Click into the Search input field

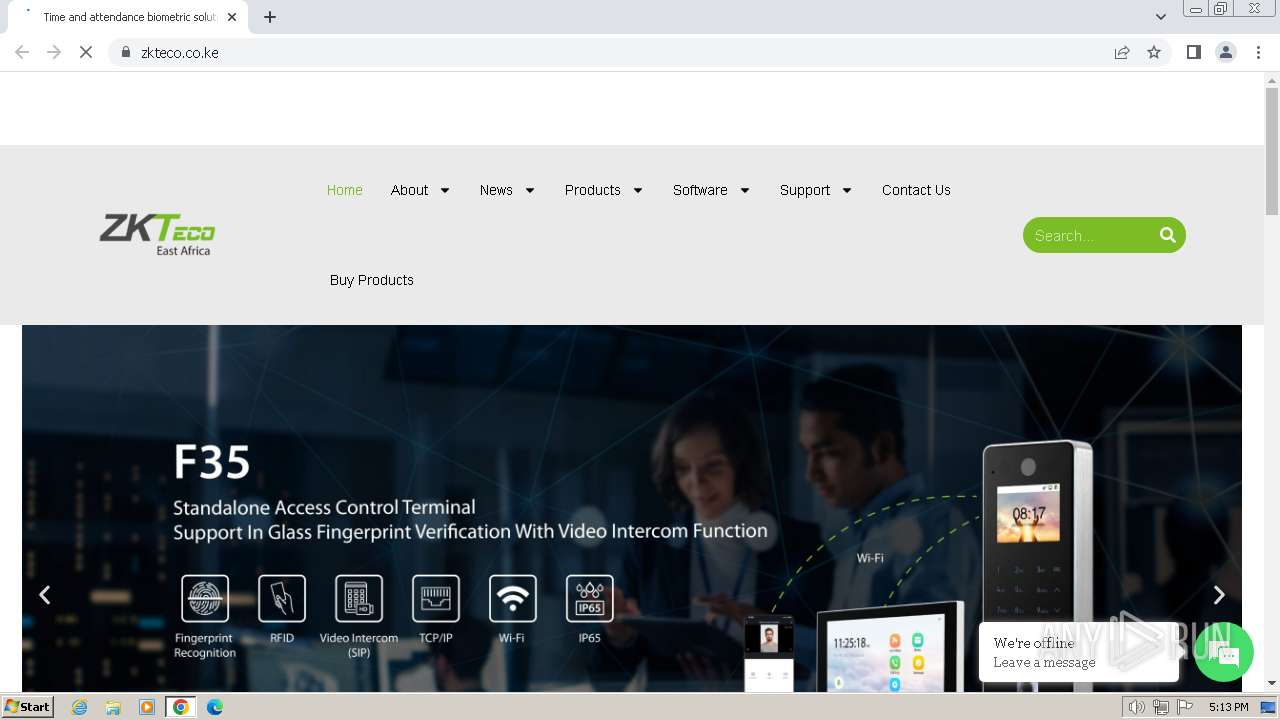pyautogui.click(x=1089, y=235)
